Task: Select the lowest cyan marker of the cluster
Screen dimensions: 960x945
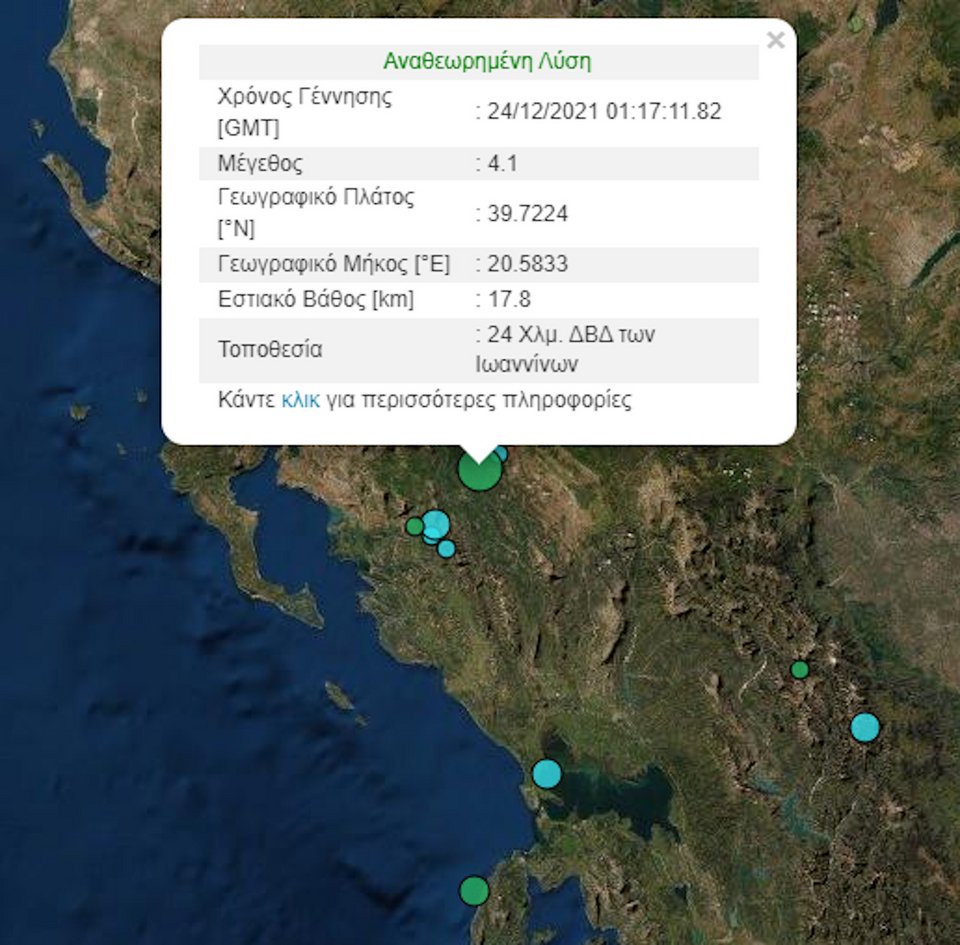Action: click(x=446, y=548)
